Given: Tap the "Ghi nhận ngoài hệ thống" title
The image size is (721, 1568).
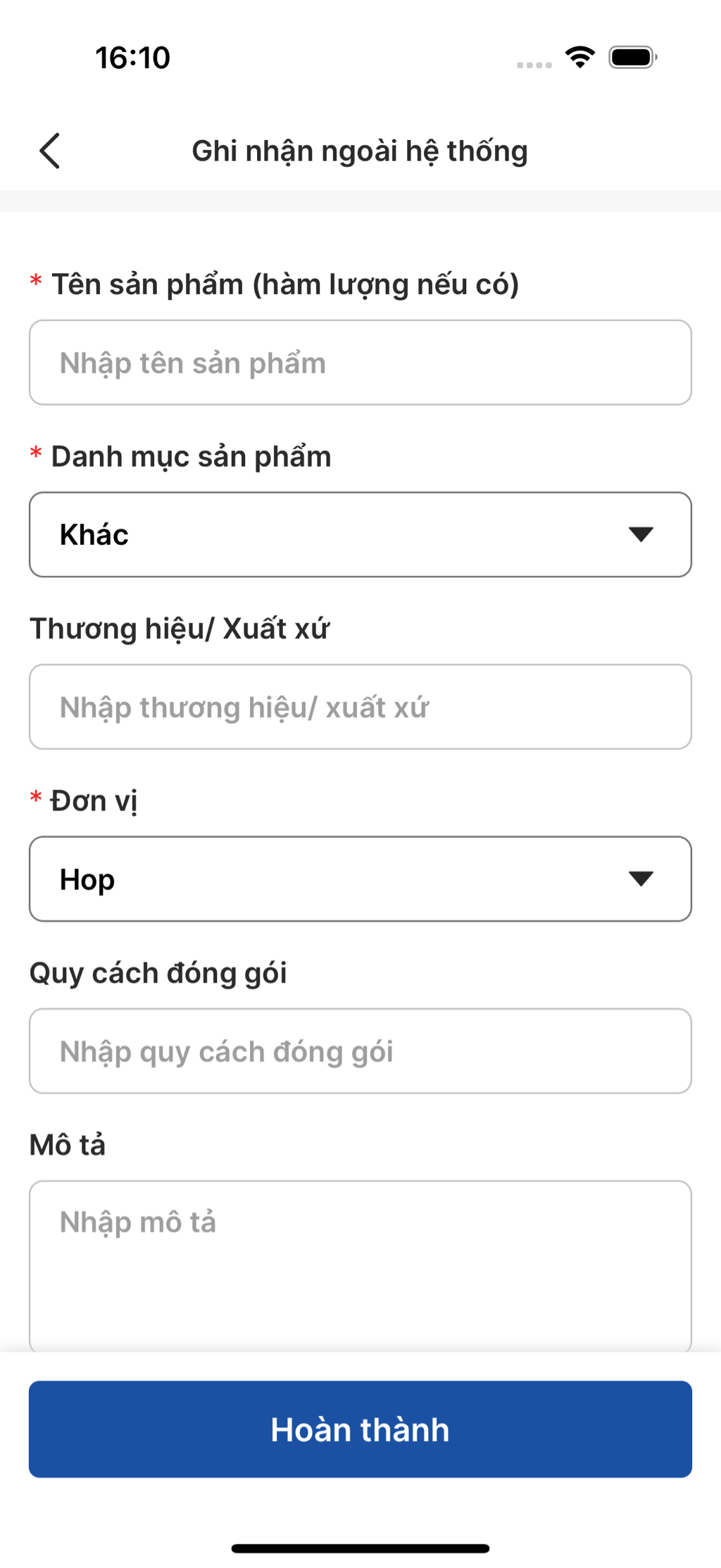Looking at the screenshot, I should 360,151.
